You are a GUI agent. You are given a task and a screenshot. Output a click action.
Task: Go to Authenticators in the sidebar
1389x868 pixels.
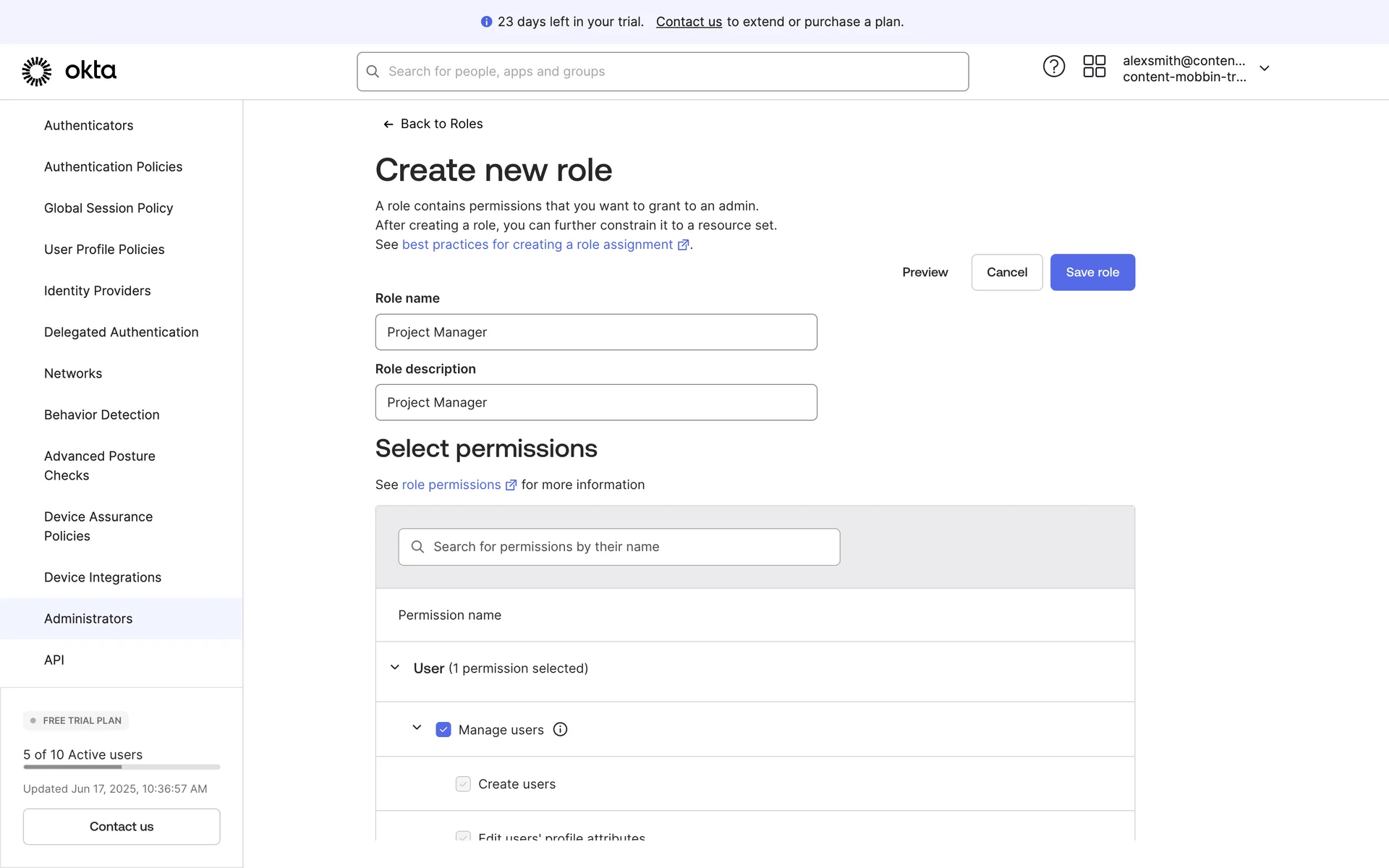(88, 125)
